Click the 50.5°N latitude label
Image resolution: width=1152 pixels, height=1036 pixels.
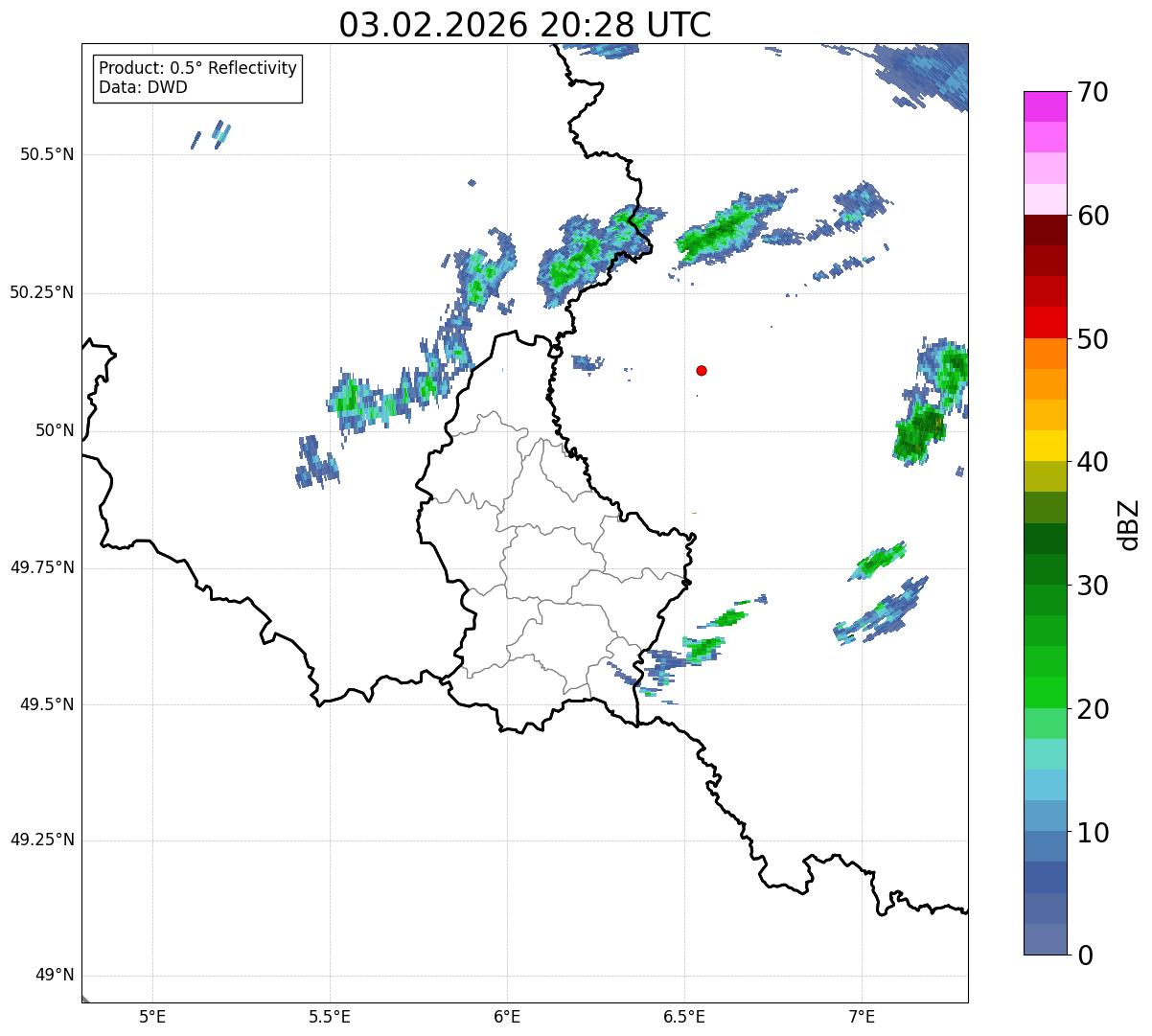point(47,154)
